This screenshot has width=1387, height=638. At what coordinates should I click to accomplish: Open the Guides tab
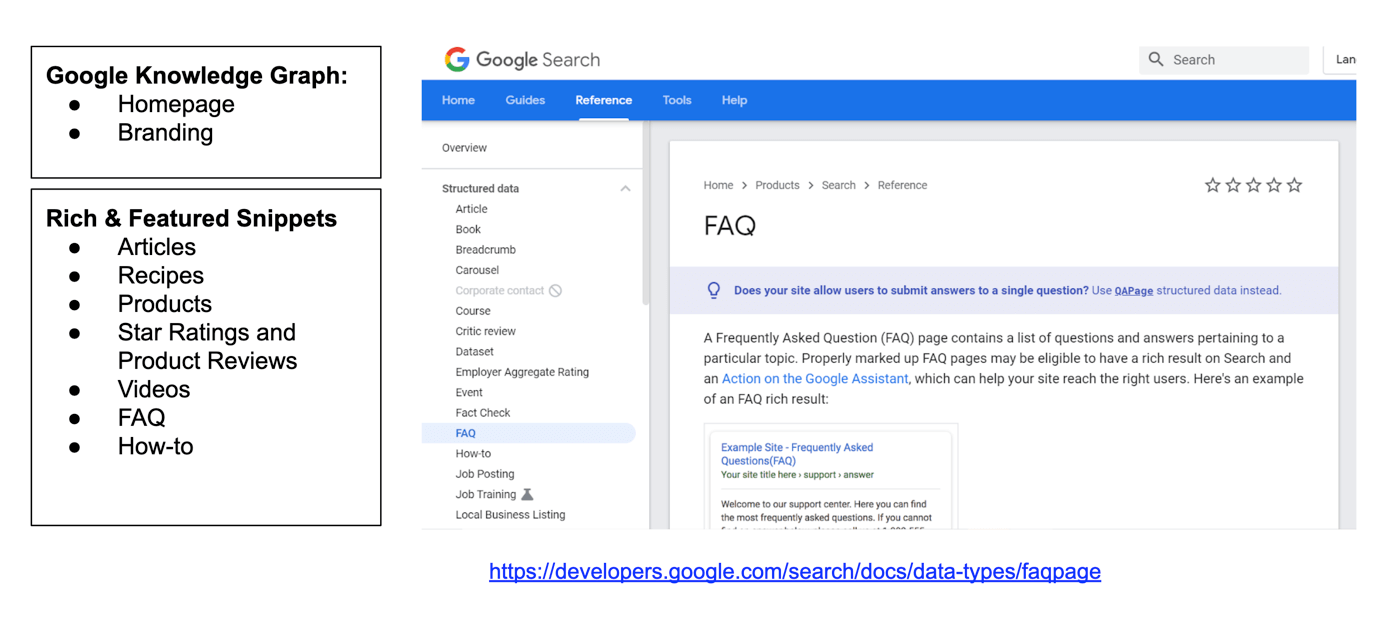click(x=525, y=100)
